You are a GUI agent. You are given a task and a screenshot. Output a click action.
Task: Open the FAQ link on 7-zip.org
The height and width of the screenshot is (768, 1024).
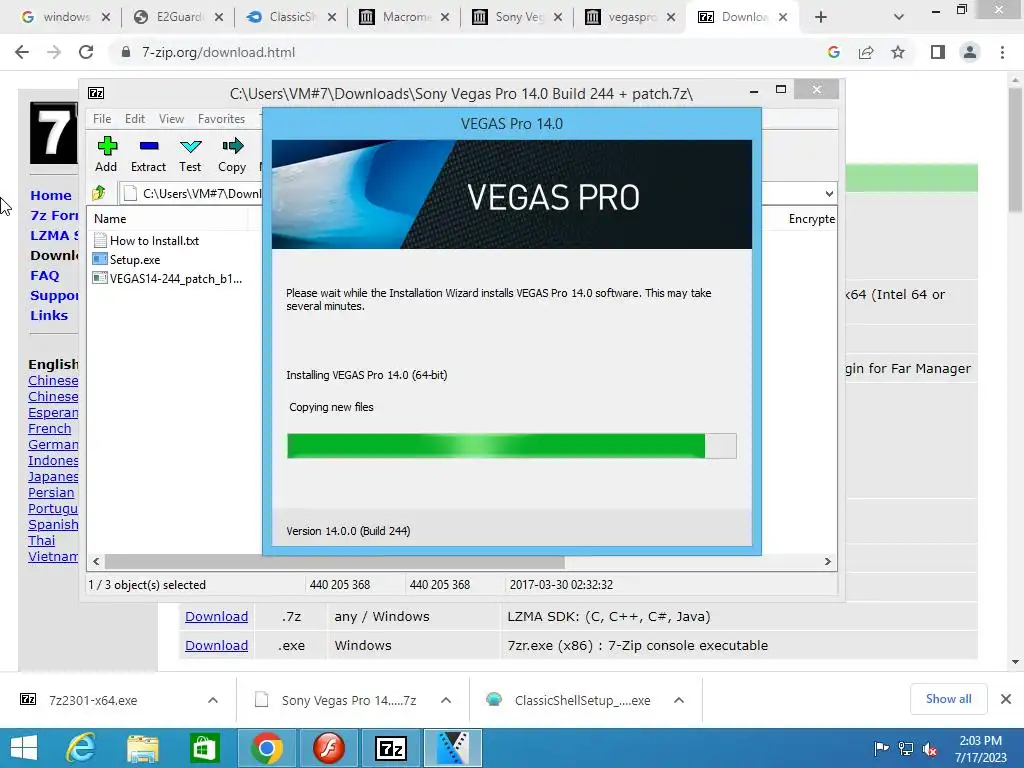[x=44, y=276]
